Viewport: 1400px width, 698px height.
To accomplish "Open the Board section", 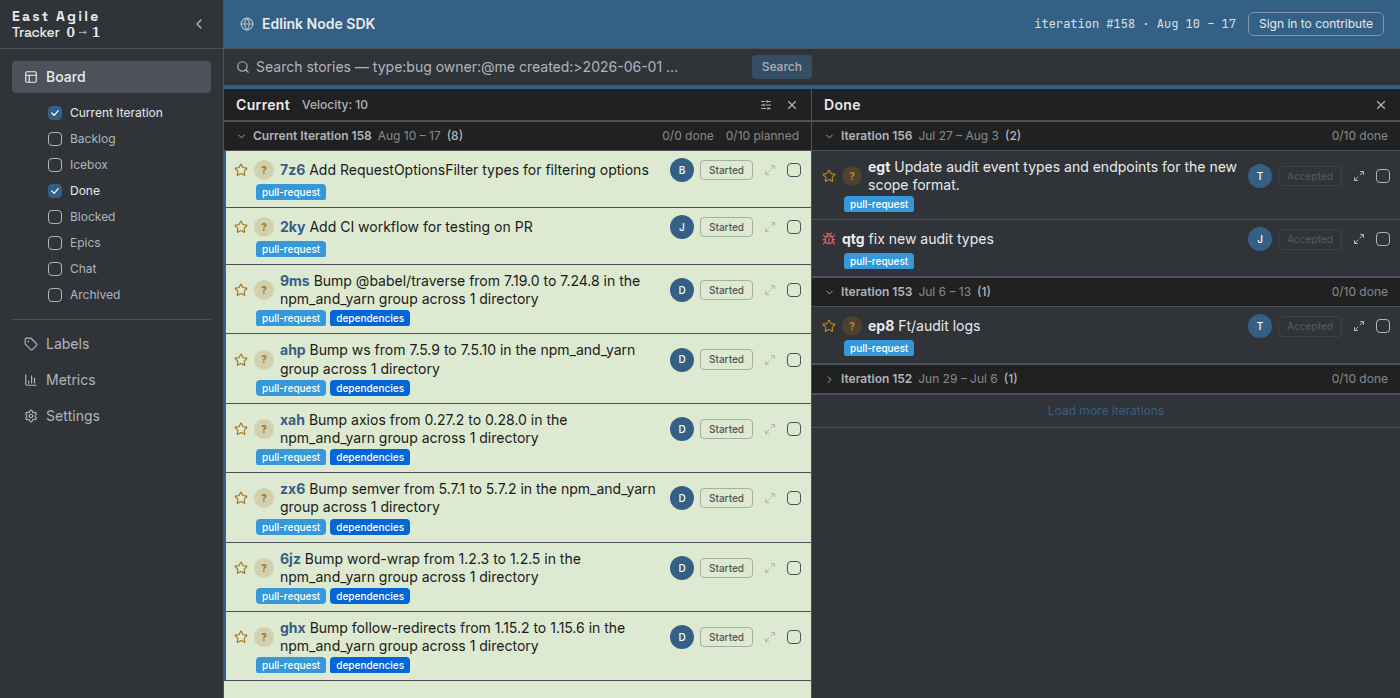I will [x=111, y=77].
